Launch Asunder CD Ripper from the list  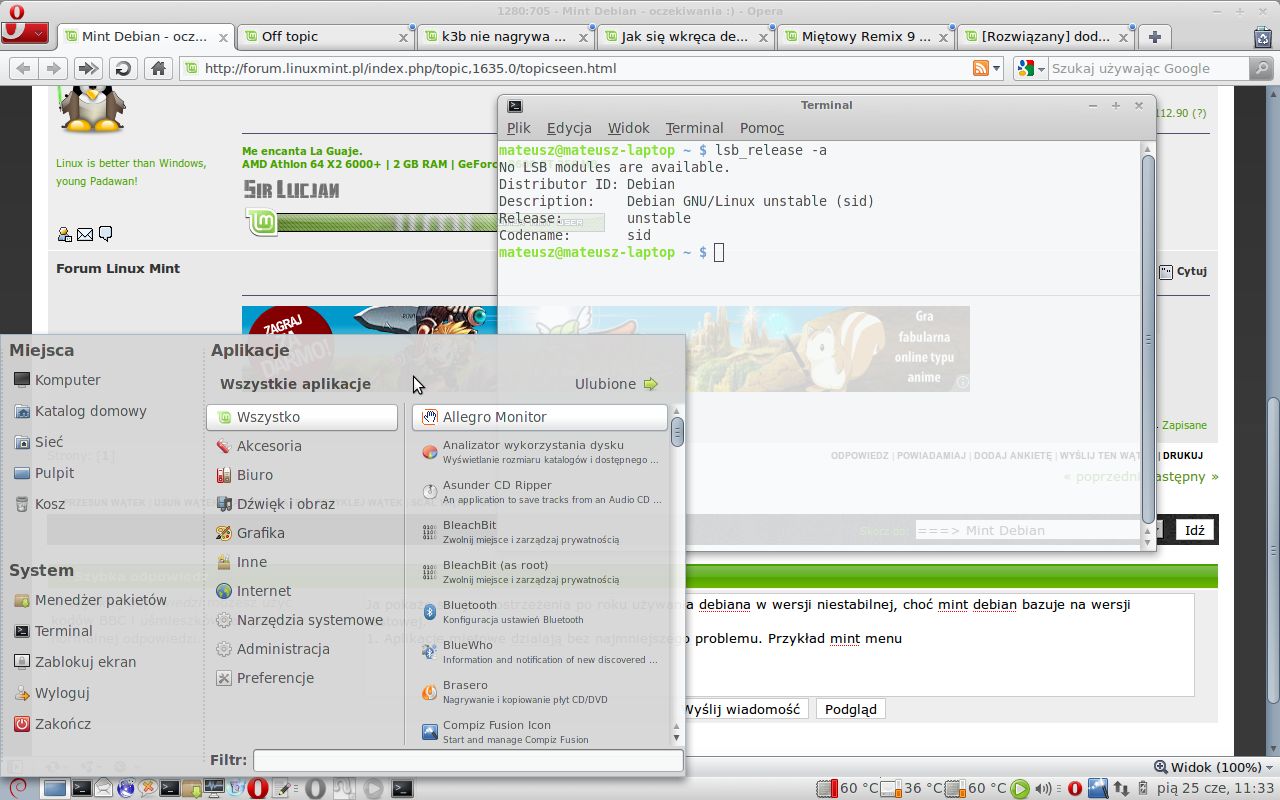click(x=540, y=492)
